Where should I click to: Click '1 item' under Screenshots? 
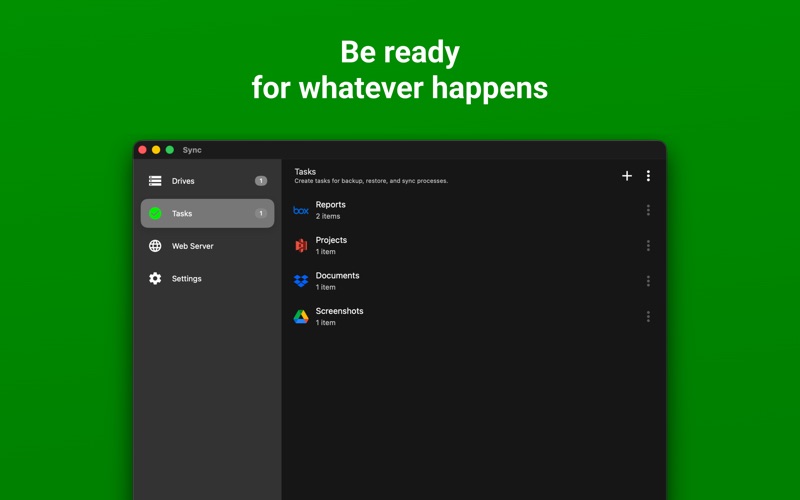pos(326,322)
